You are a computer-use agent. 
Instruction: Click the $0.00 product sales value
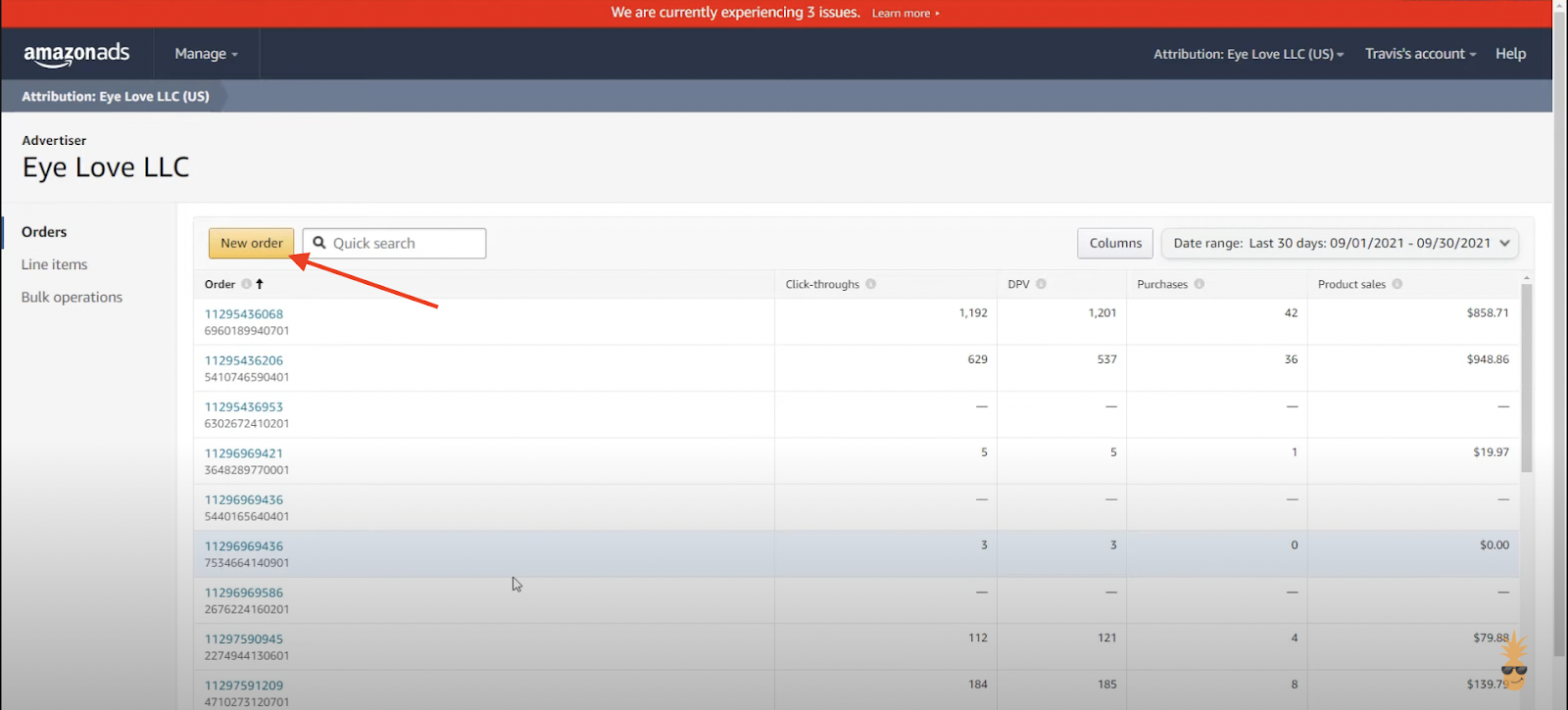pyautogui.click(x=1494, y=545)
